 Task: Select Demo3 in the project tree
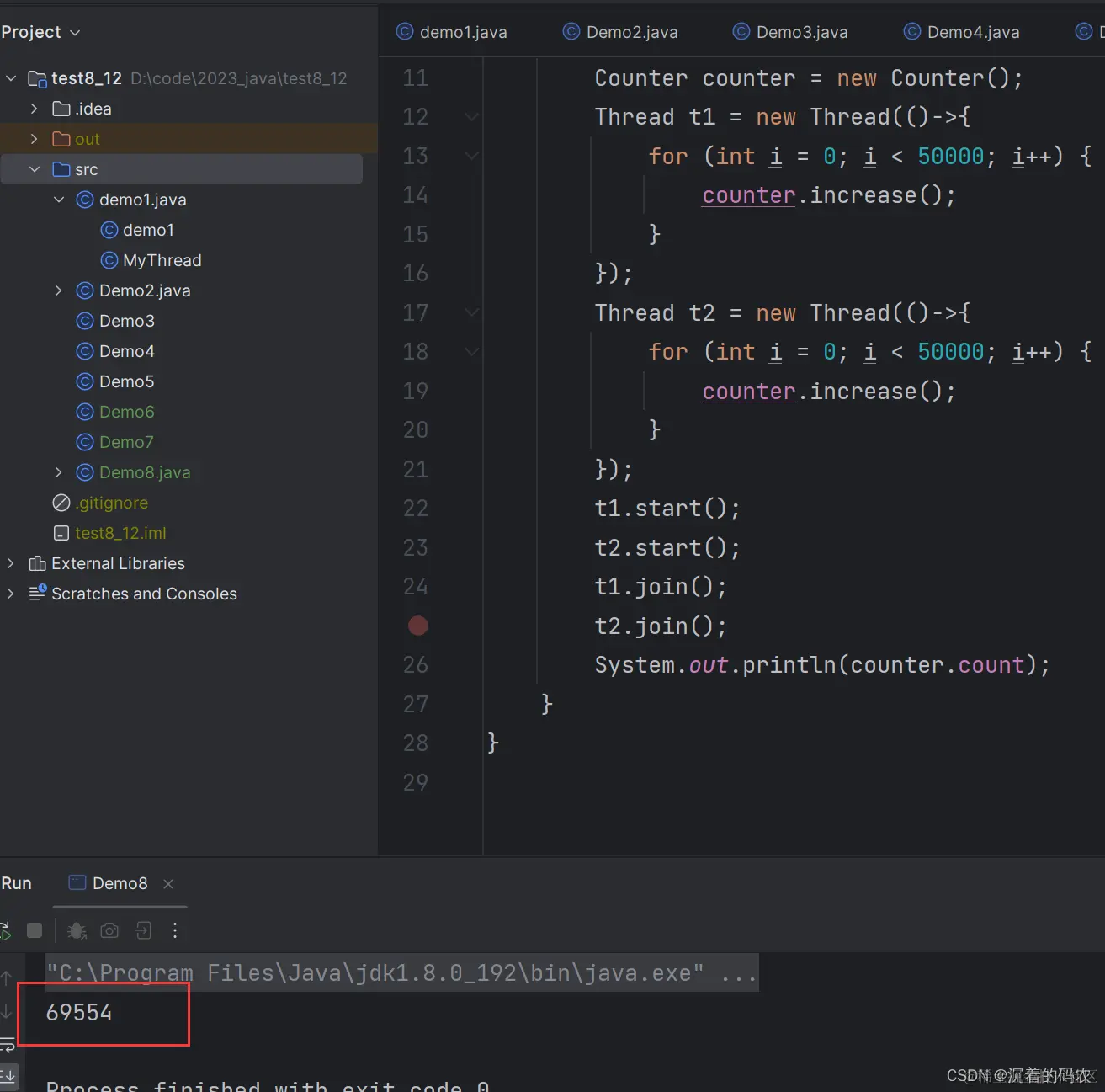pos(115,321)
